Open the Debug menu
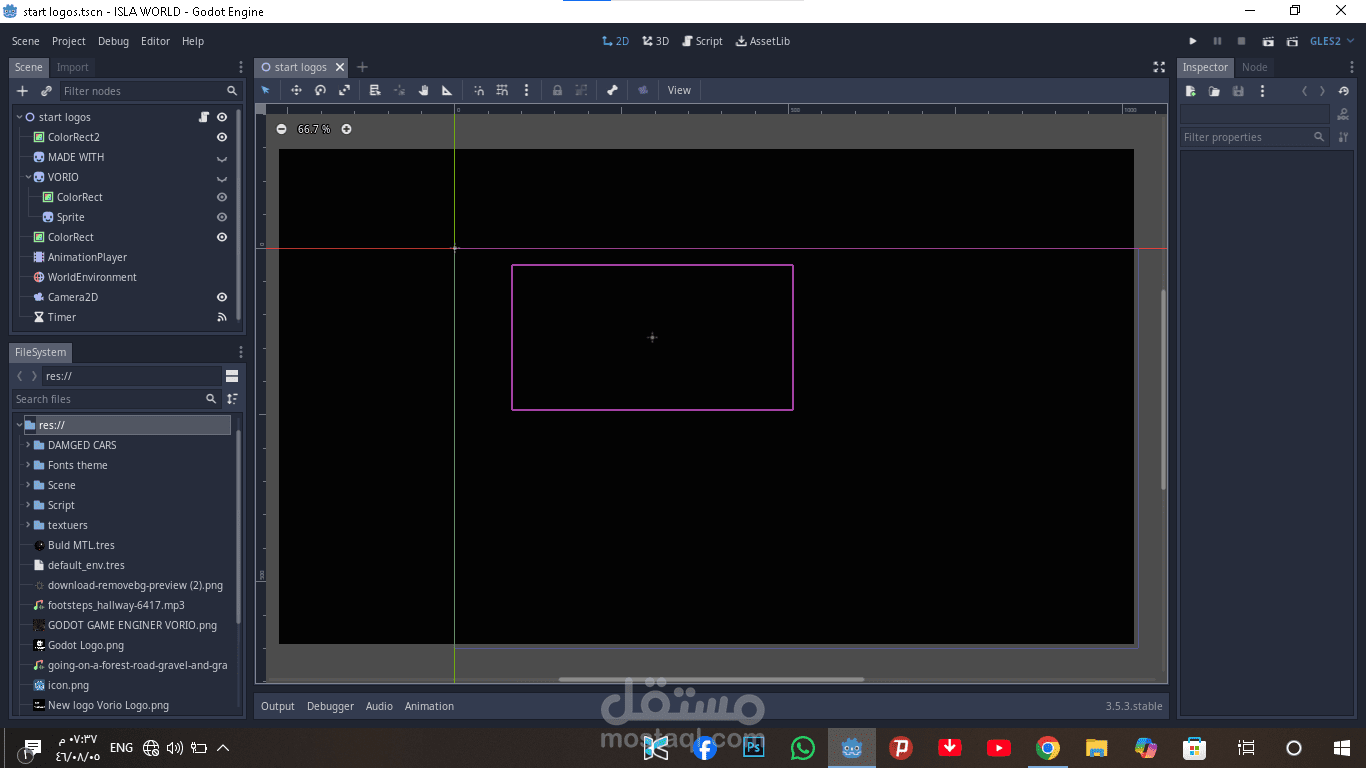 click(x=113, y=41)
